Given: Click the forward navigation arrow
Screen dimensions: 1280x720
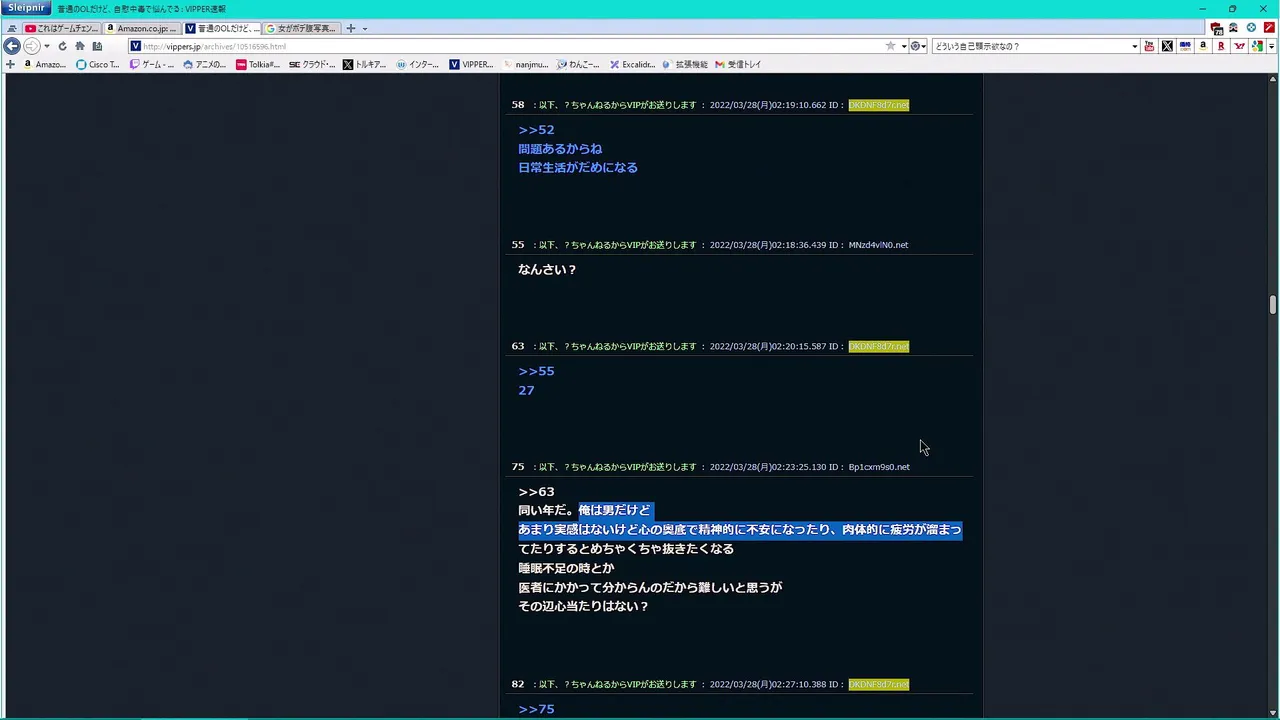Looking at the screenshot, I should point(31,46).
